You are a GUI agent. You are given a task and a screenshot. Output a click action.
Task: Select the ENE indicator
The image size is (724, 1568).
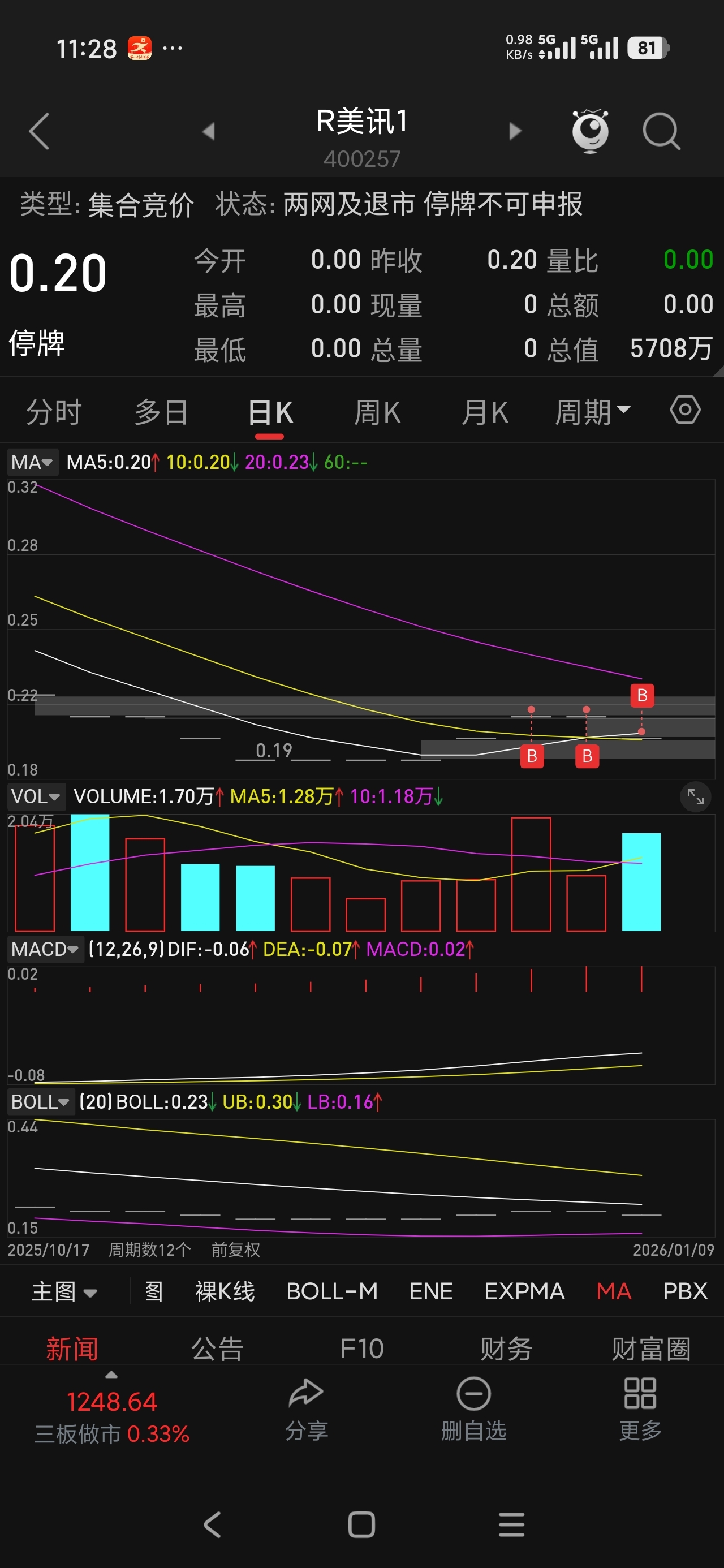pyautogui.click(x=430, y=1291)
